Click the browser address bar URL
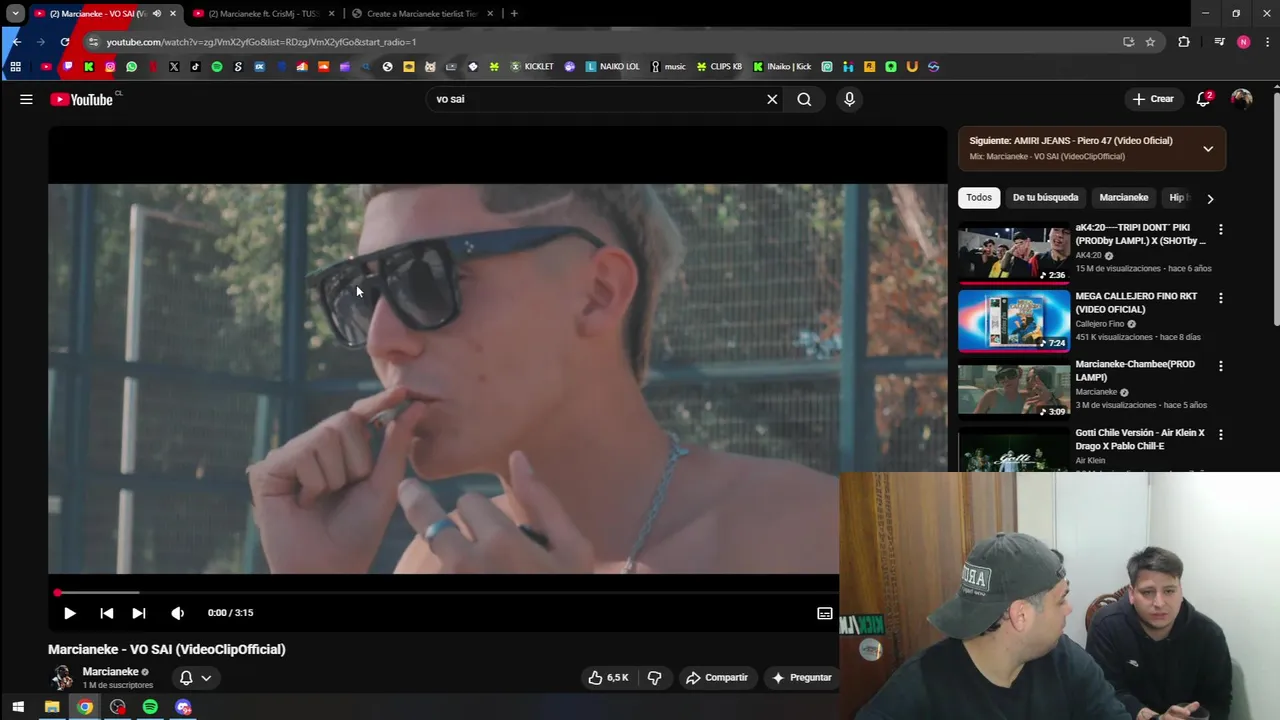 (261, 42)
